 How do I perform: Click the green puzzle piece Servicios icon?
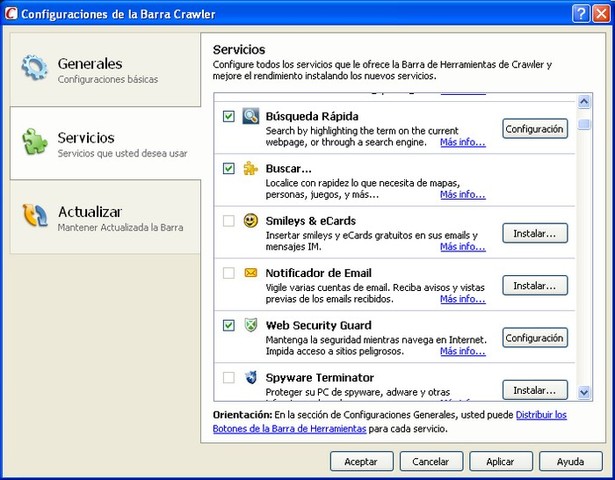click(35, 141)
